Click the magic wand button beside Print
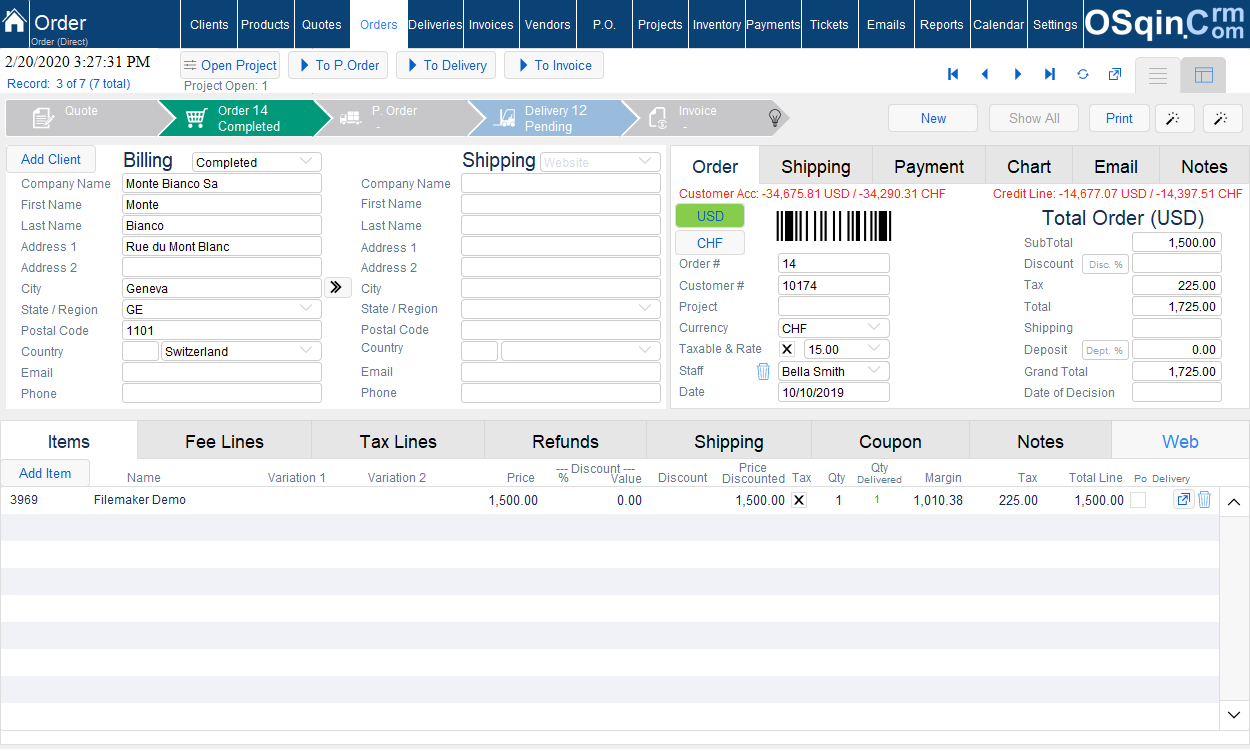This screenshot has width=1250, height=754. tap(1174, 118)
